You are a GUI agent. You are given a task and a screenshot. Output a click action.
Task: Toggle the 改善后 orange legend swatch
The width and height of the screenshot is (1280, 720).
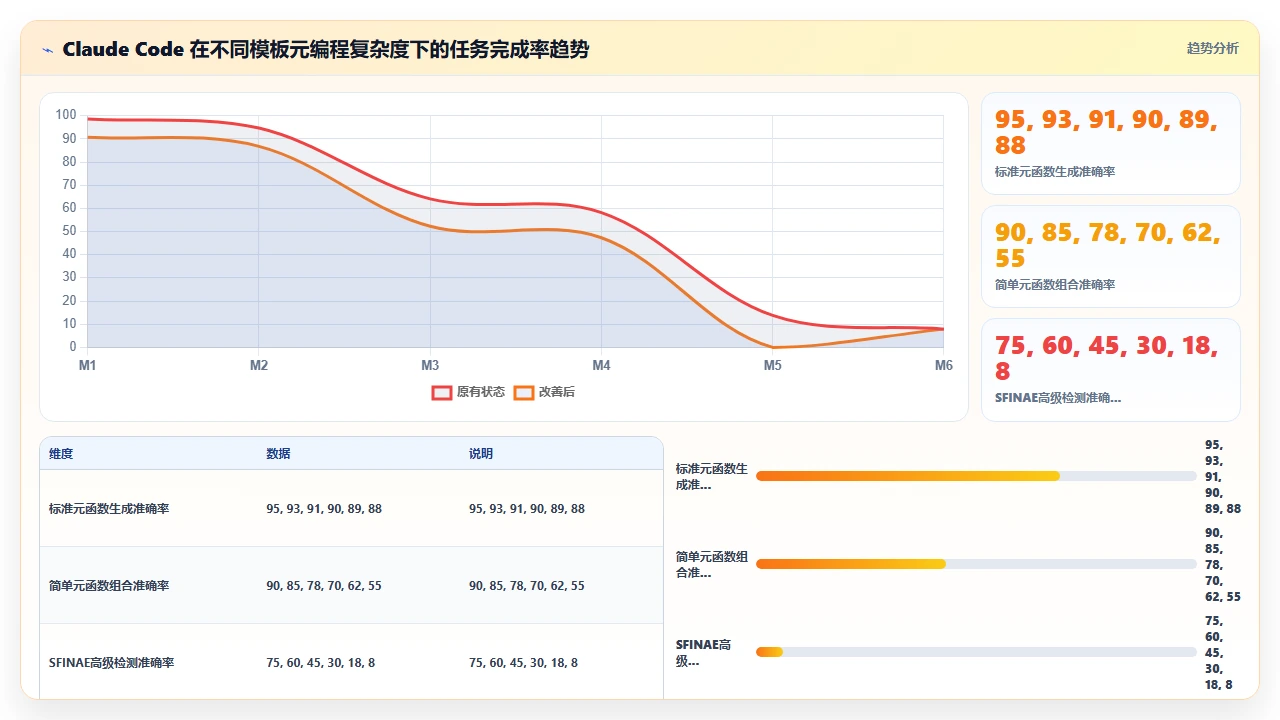[x=524, y=392]
